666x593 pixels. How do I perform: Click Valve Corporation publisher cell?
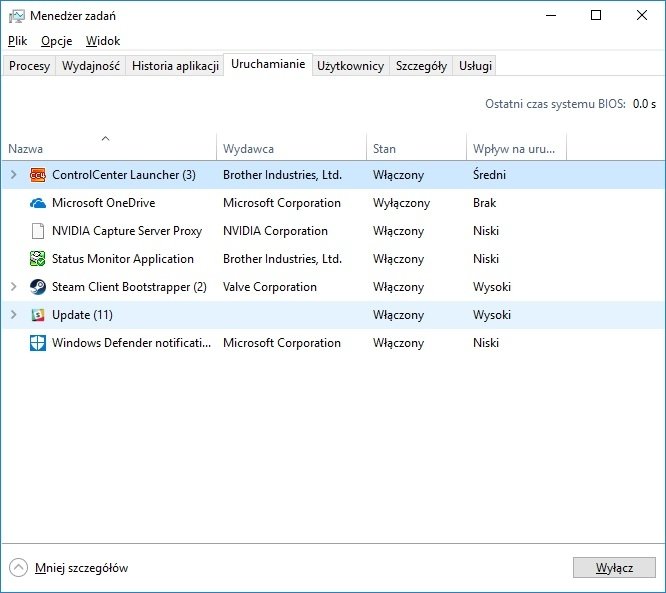coord(270,287)
